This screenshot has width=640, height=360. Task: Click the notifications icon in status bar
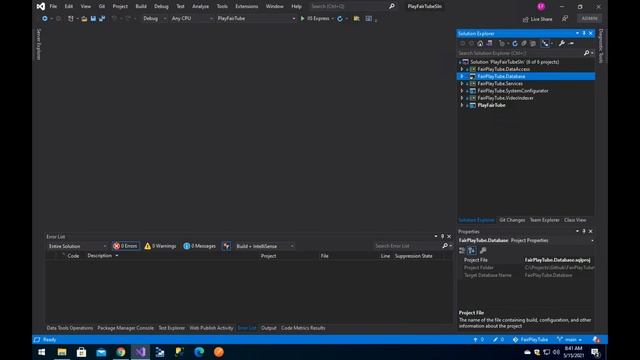[596, 340]
